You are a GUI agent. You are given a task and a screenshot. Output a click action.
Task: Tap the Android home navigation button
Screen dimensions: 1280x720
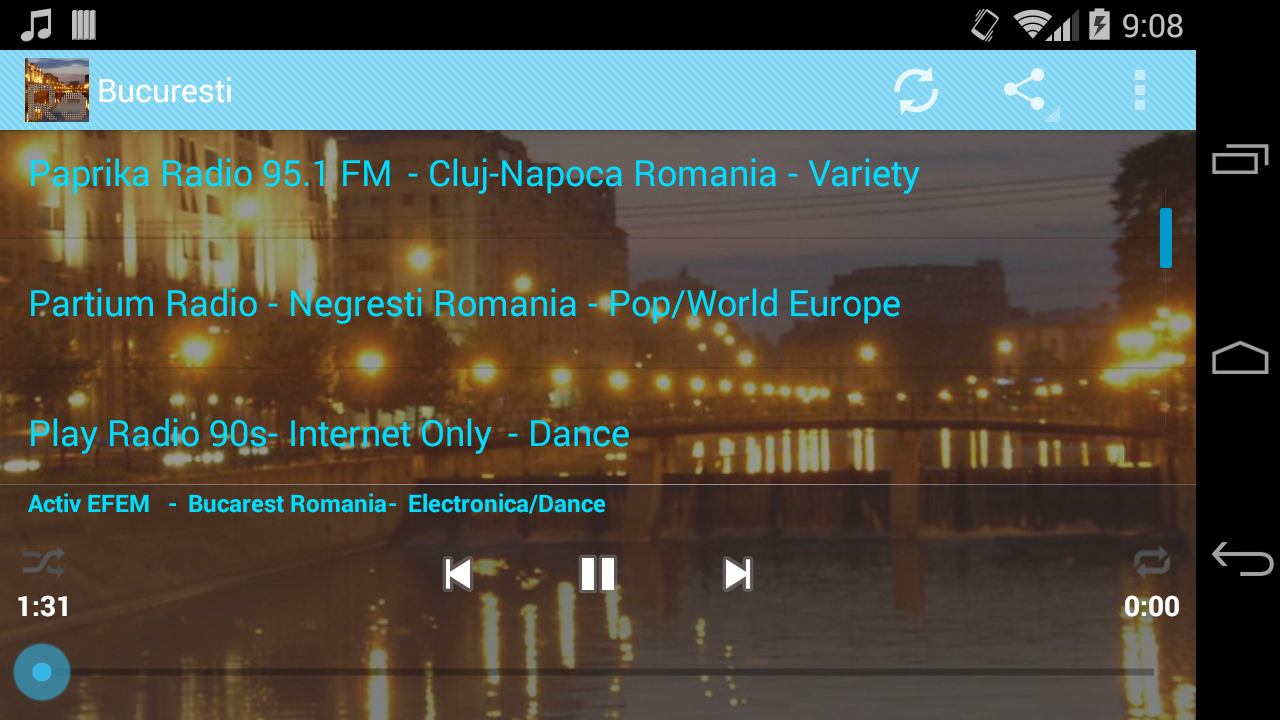pos(1241,358)
